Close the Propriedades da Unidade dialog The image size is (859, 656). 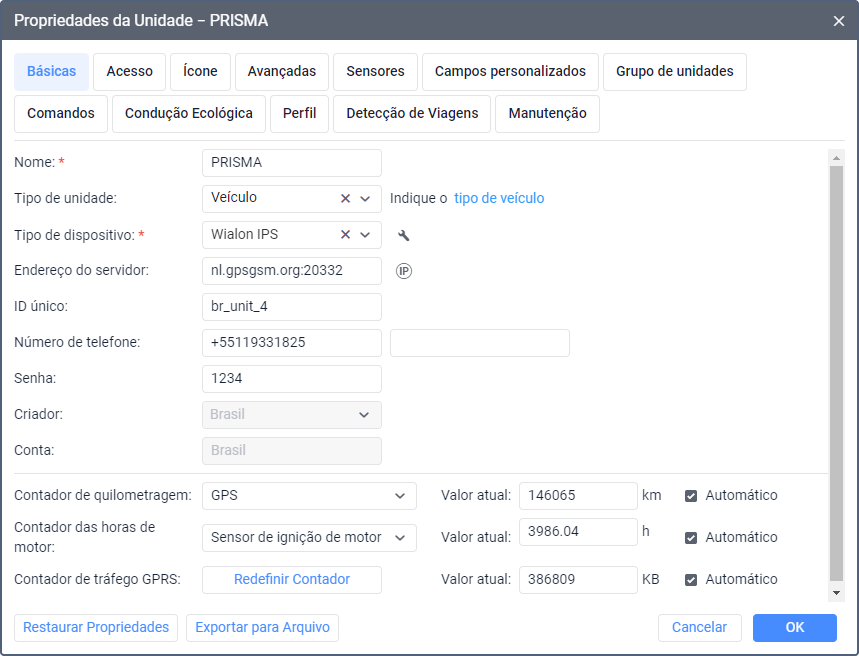(x=839, y=20)
